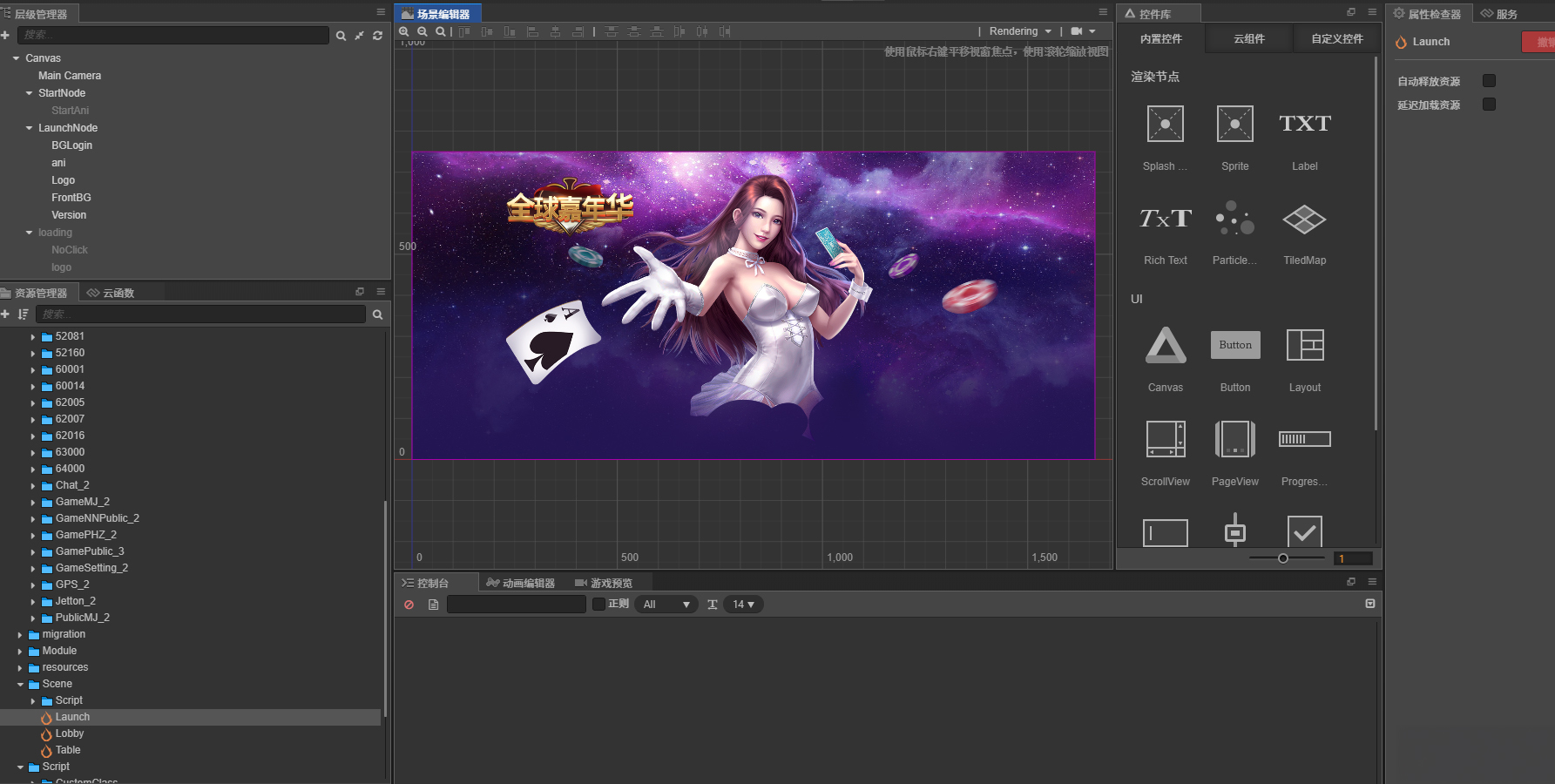Switch to the 云组件 tab
This screenshot has height=784, width=1555.
point(1248,39)
